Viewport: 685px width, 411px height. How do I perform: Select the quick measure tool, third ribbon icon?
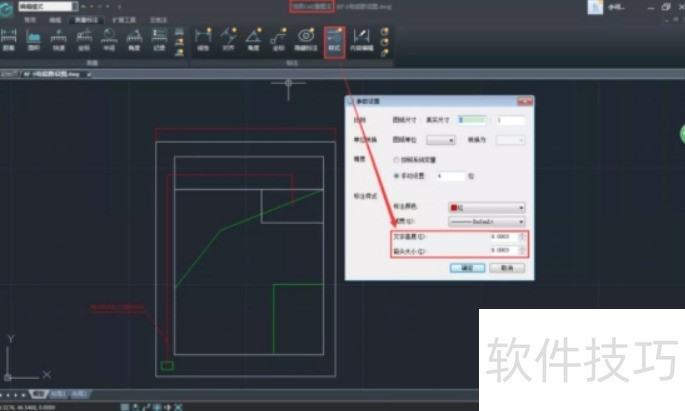(59, 39)
